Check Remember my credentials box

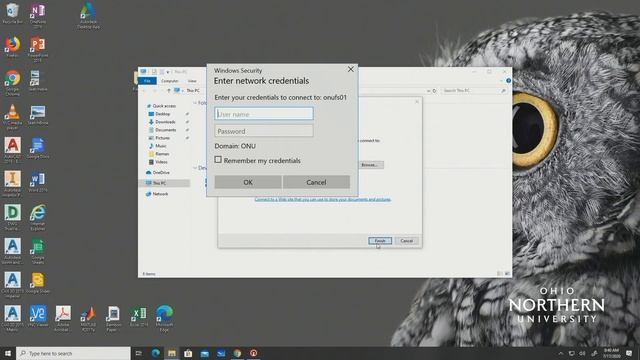click(218, 160)
